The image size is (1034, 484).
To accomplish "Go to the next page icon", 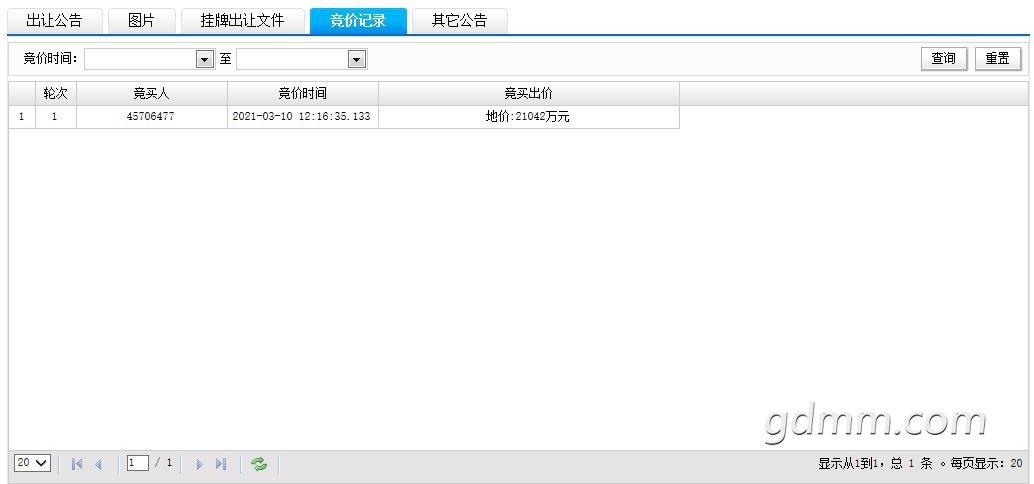I will point(200,464).
